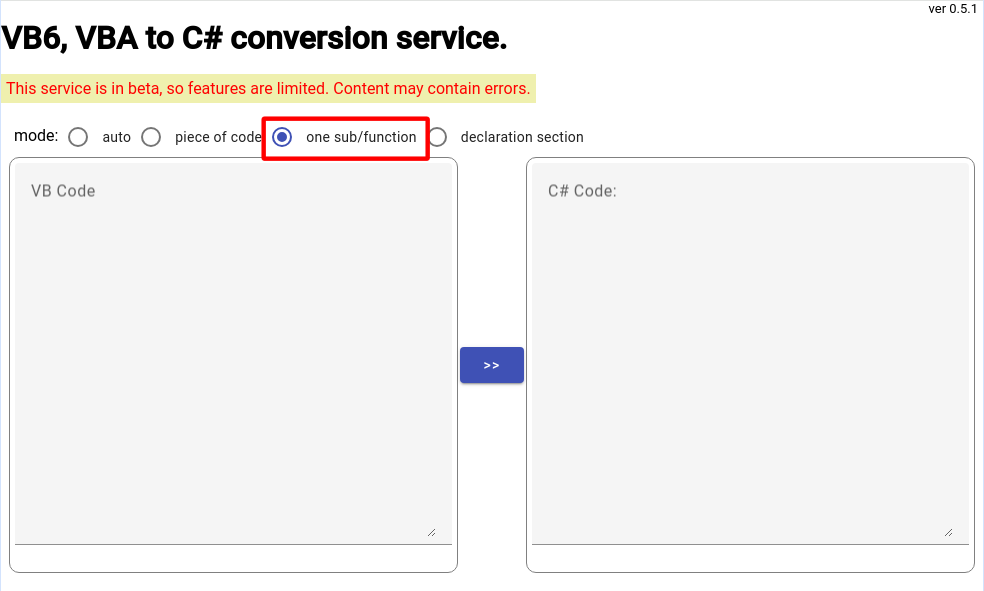
Task: Click the VB6, VBA to C# heading
Action: click(x=254, y=38)
